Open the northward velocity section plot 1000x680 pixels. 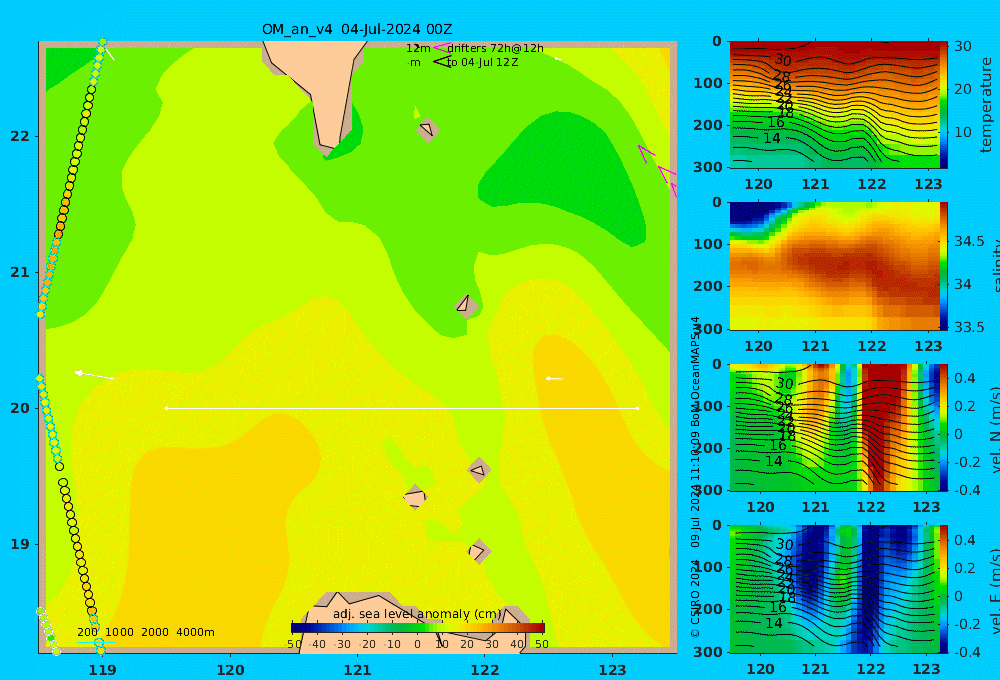pos(835,427)
